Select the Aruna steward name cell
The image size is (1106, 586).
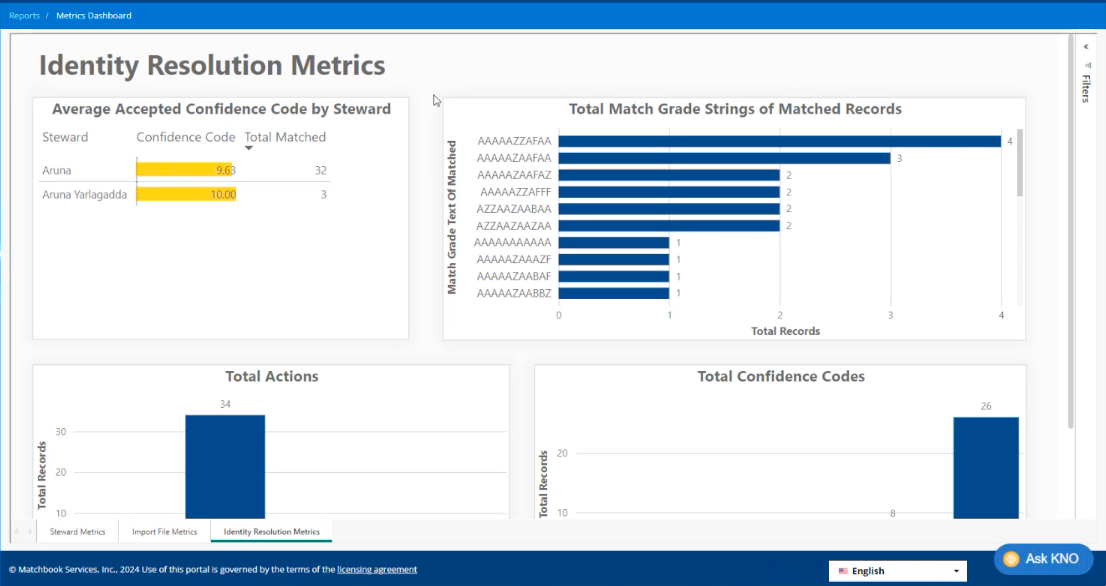56,170
